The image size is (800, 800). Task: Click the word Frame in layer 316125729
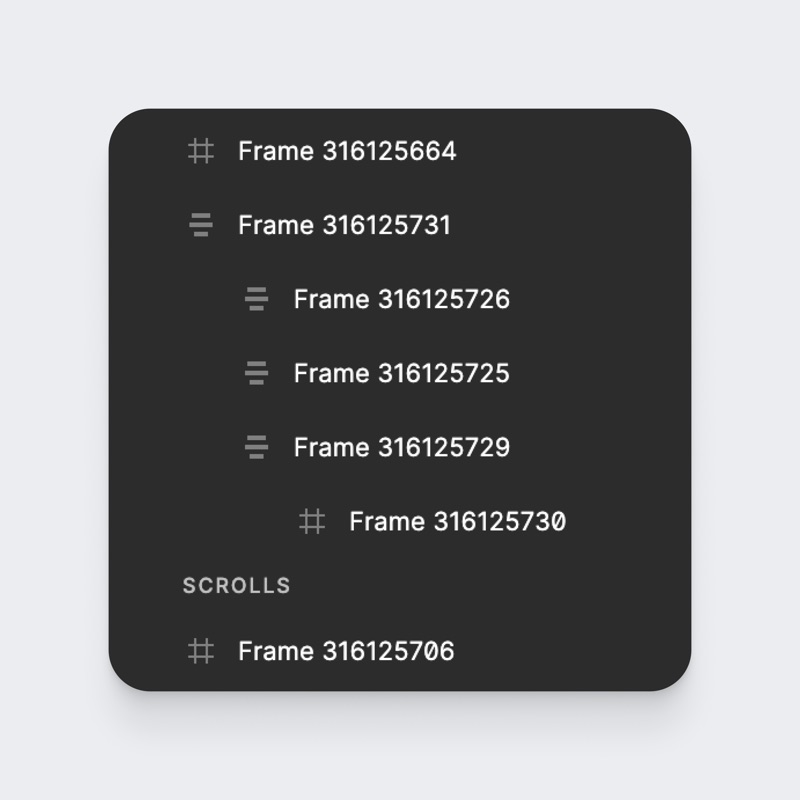point(332,447)
